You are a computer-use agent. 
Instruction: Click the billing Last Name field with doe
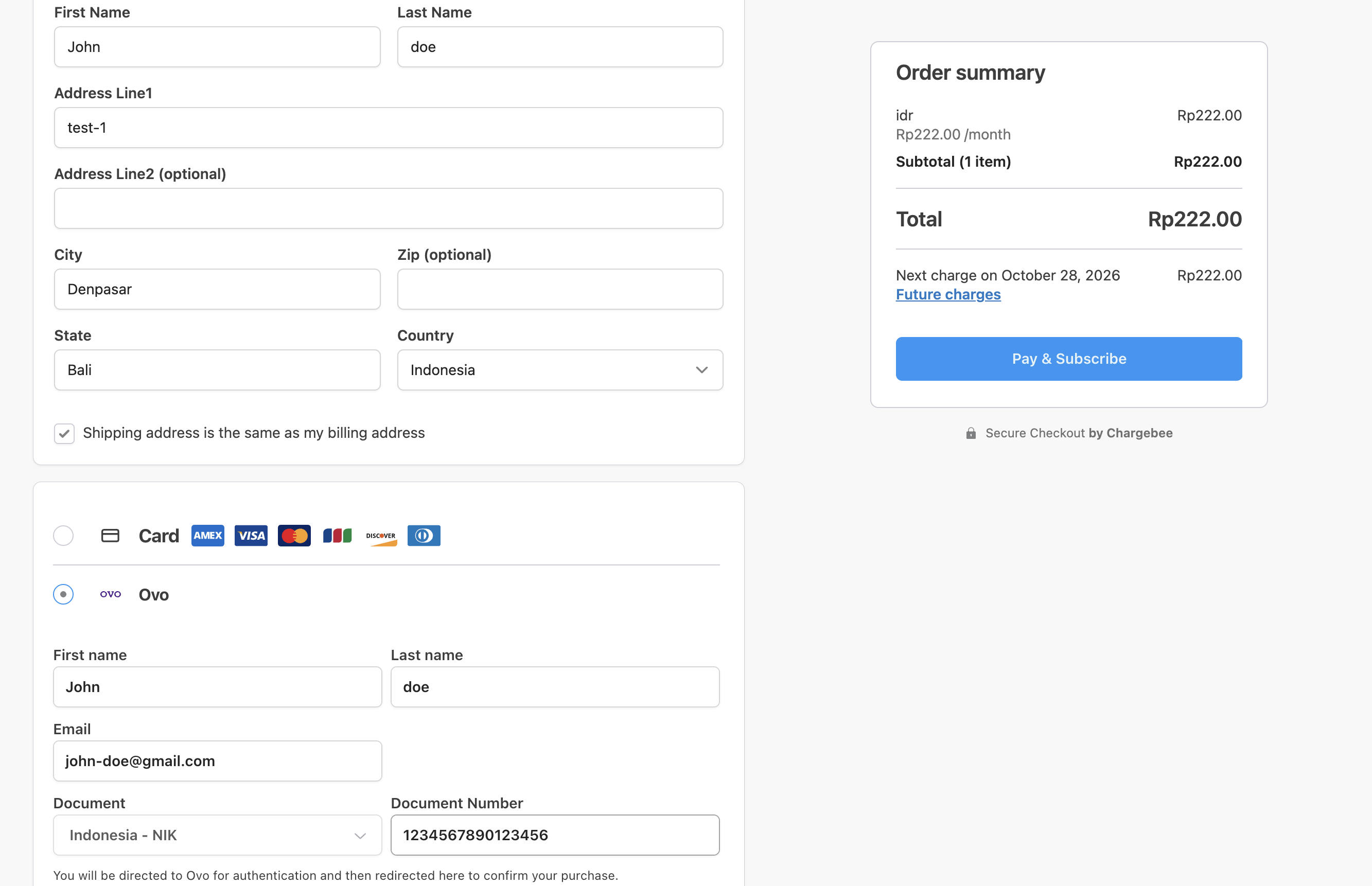click(x=560, y=47)
